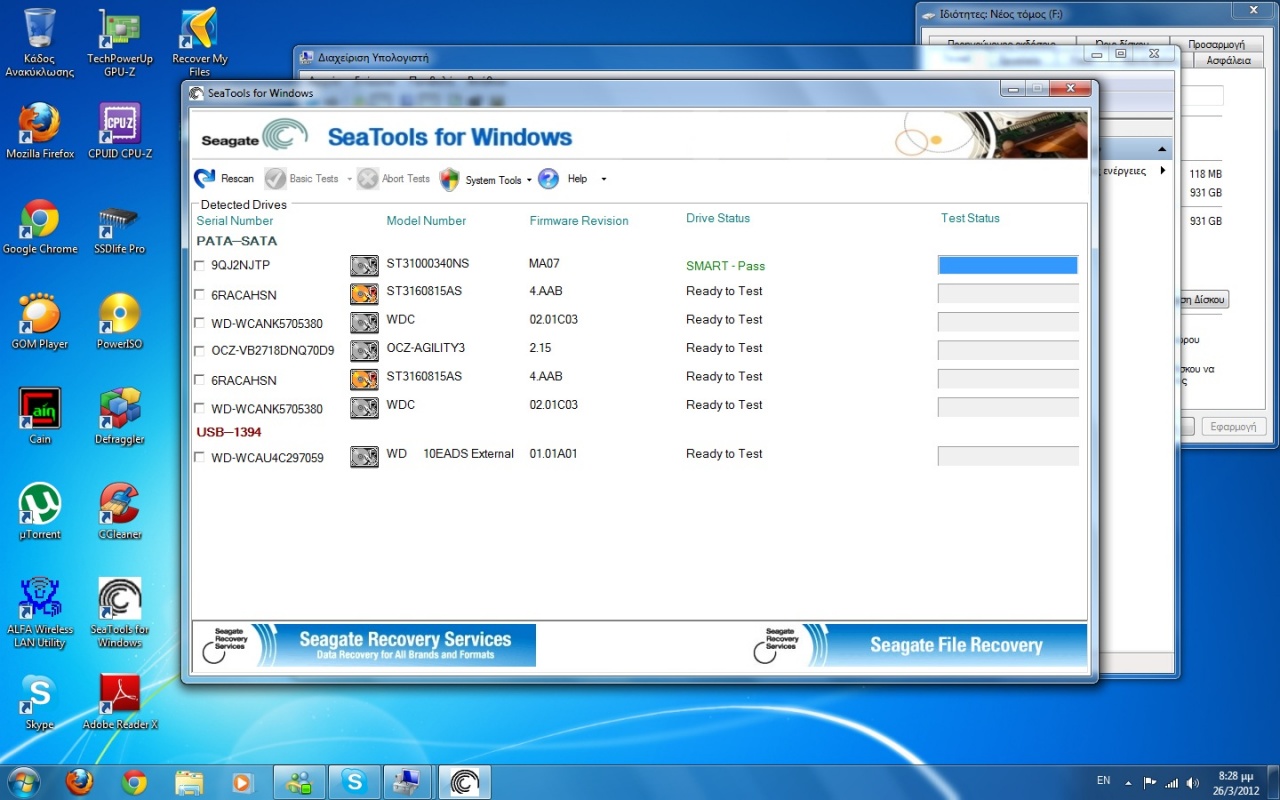This screenshot has height=800, width=1280.
Task: Click the System Tools menu label
Action: pos(493,180)
